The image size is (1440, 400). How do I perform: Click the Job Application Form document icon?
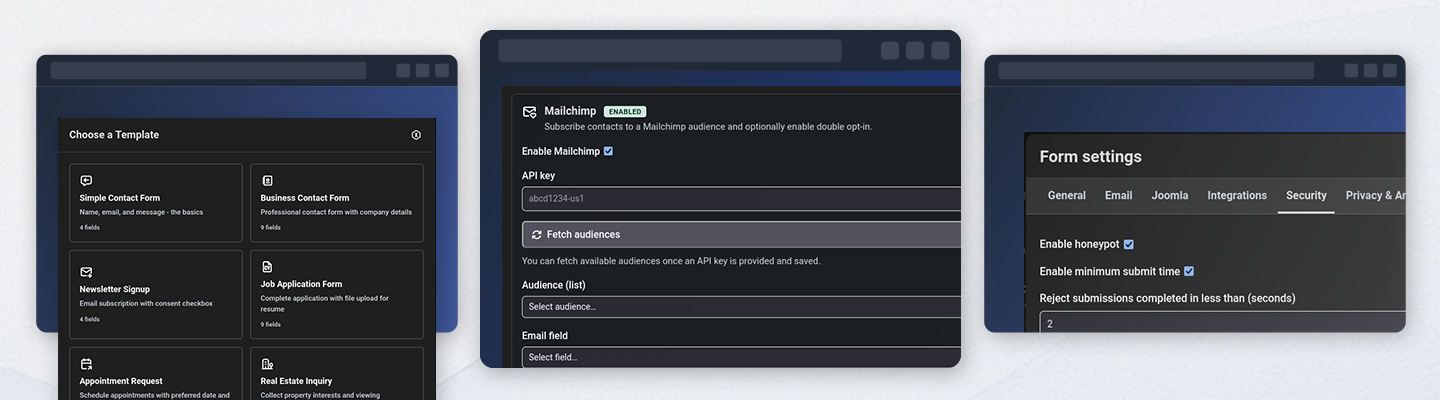[267, 267]
